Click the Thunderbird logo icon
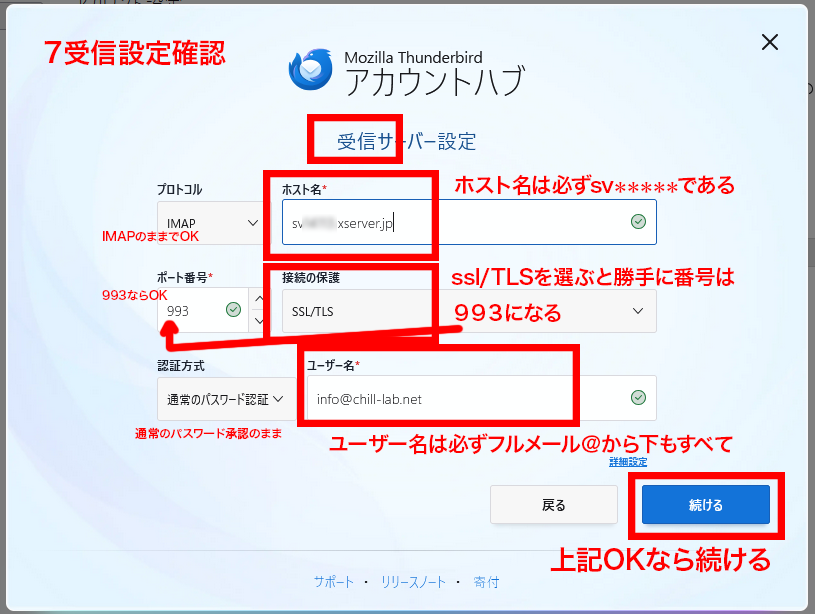Screen dimensions: 815x614 point(311,69)
